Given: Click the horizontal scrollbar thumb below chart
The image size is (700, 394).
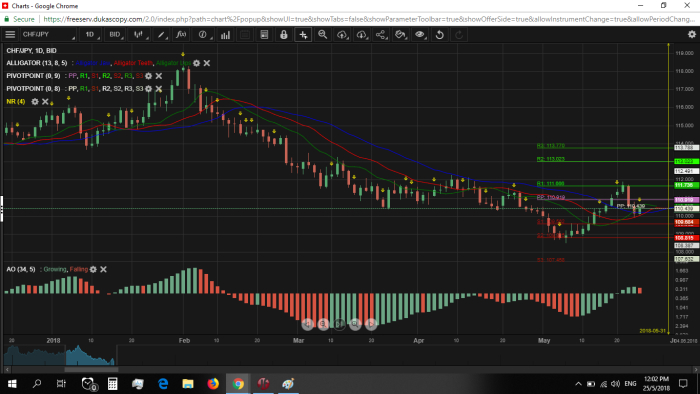Looking at the screenshot, I should click(91, 369).
